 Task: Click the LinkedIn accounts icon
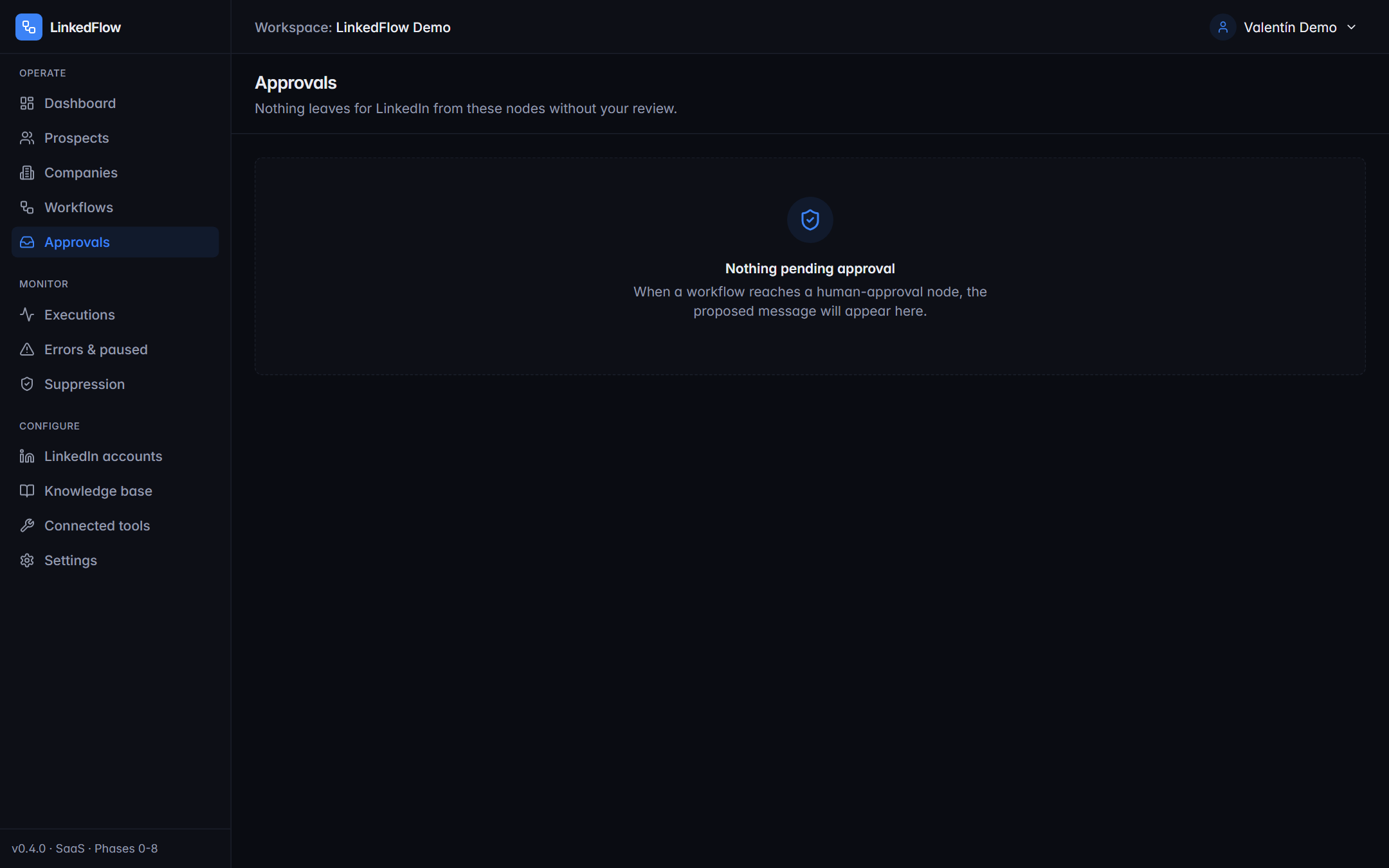point(27,457)
